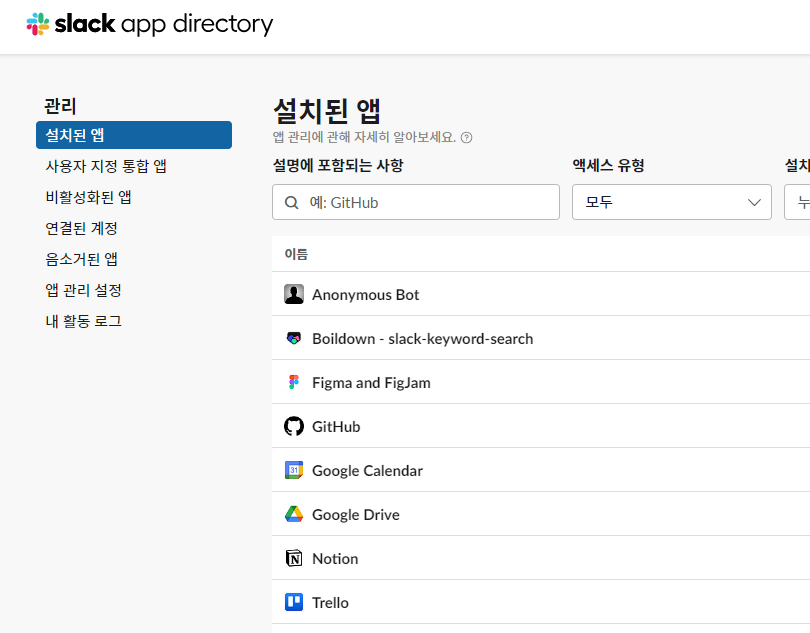Viewport: 810px width, 633px height.
Task: Open the Google Drive app name
Action: tap(356, 514)
